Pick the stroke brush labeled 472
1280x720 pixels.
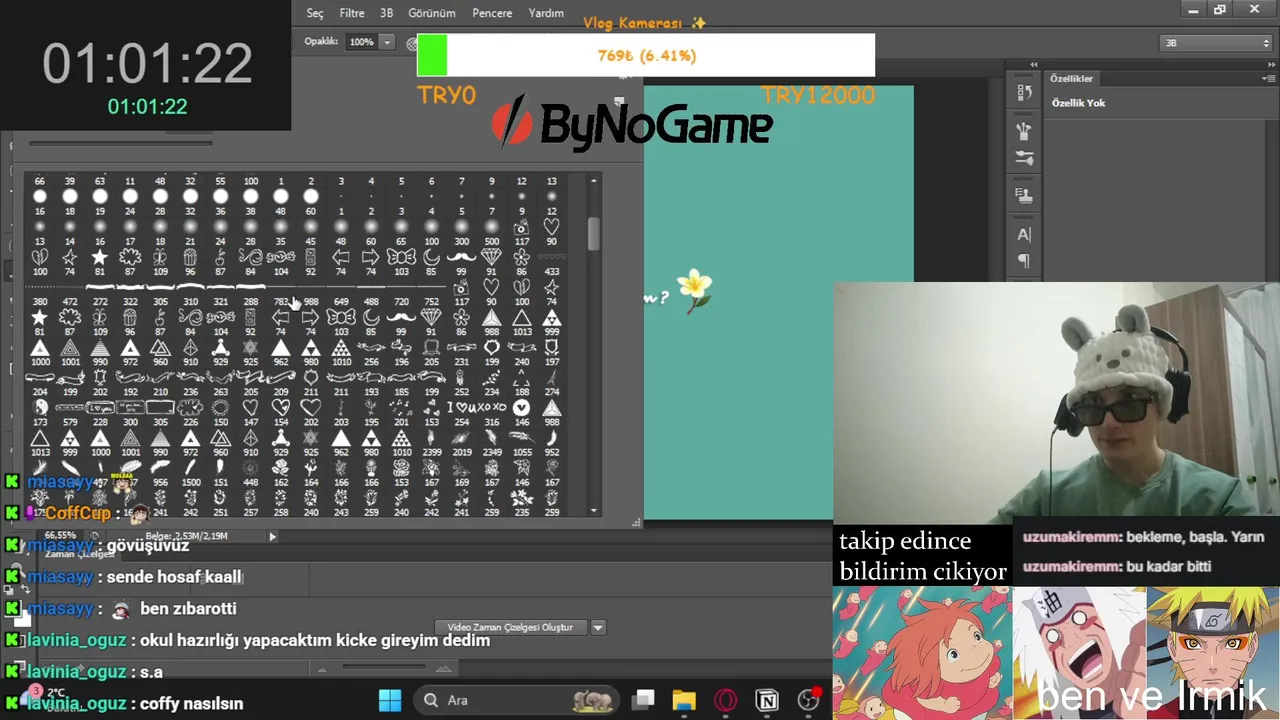pos(70,292)
